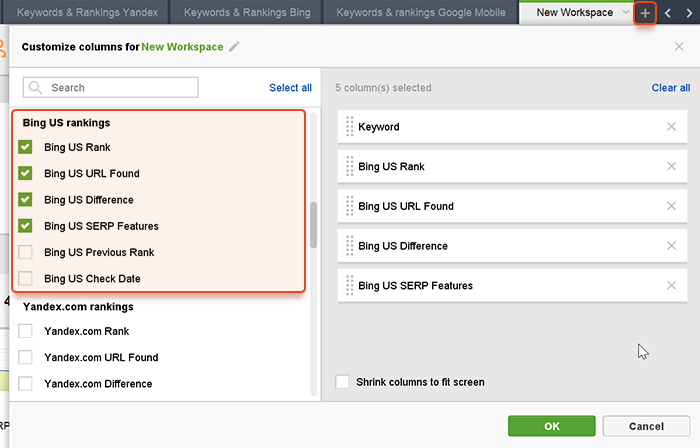Grab the Keyword column drag handle
700x448 pixels.
coord(350,127)
